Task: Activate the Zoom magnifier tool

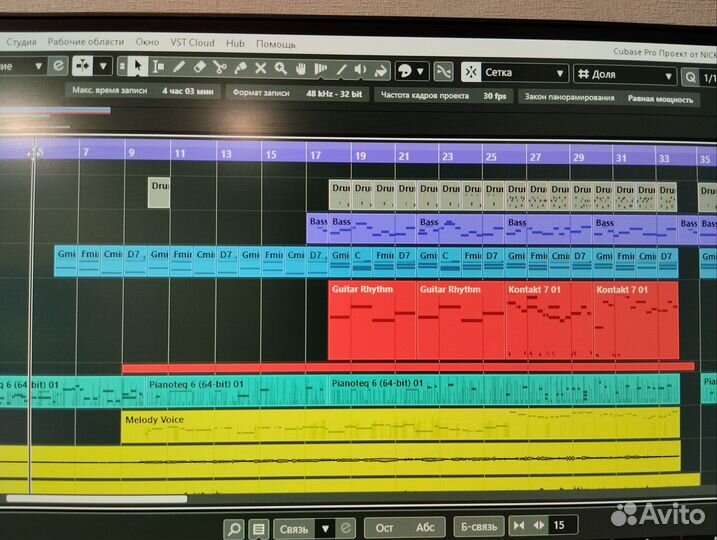Action: (x=281, y=68)
